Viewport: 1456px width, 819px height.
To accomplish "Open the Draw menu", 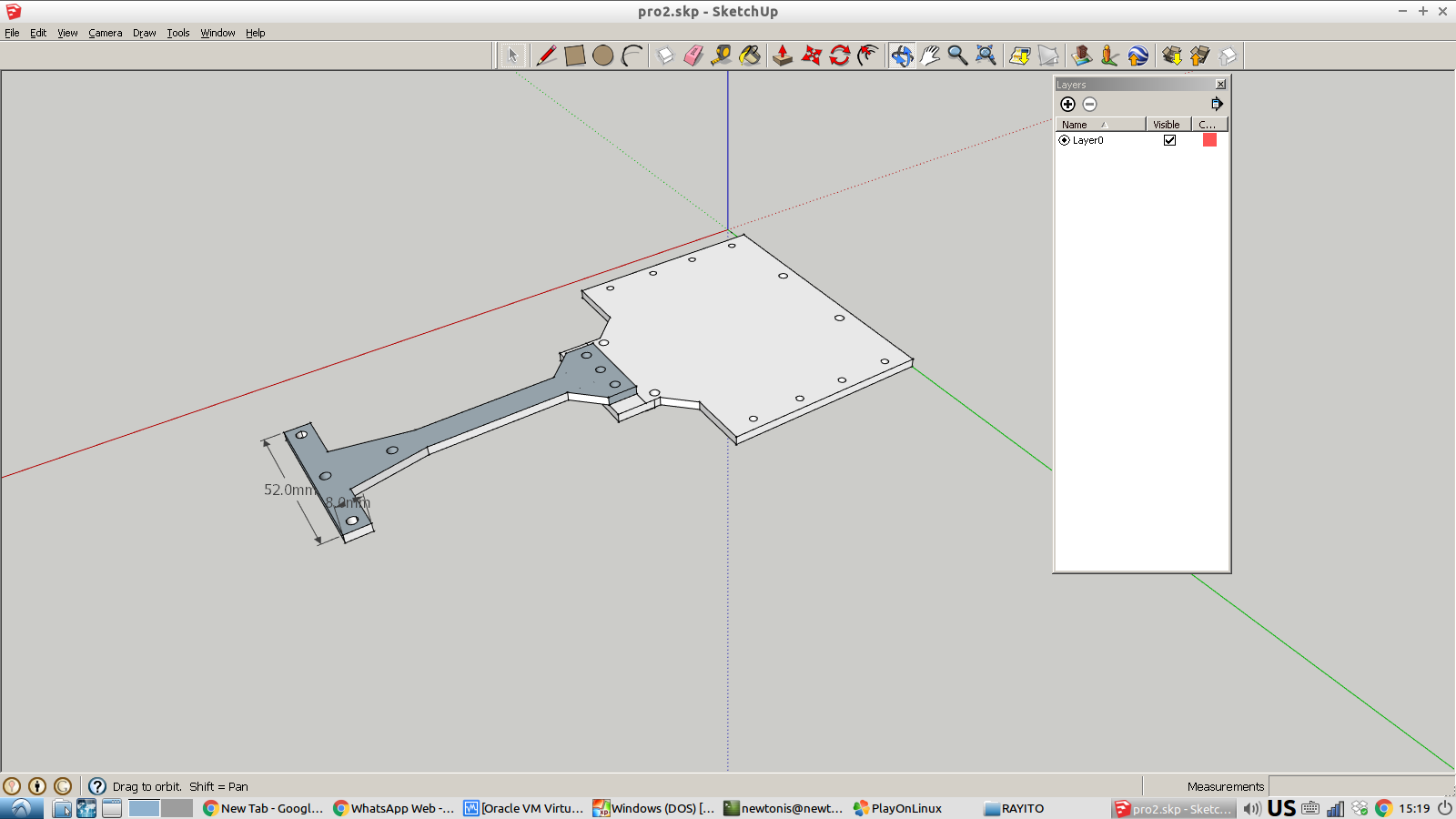I will coord(144,33).
